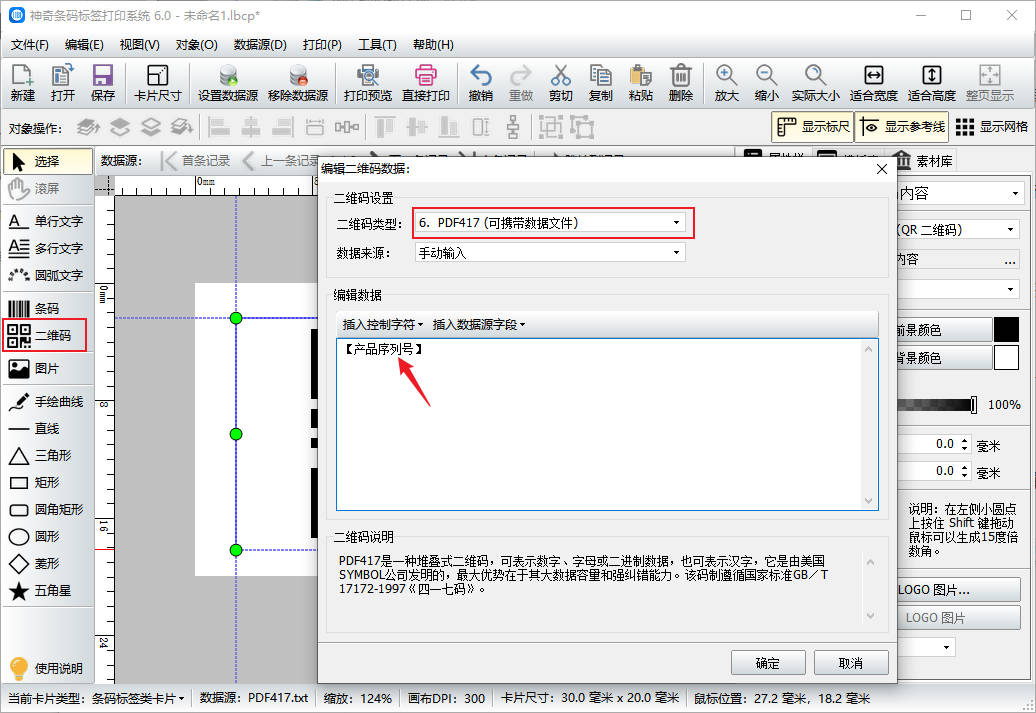The image size is (1036, 713).
Task: Select the 直线 line tool
Action: click(x=47, y=429)
